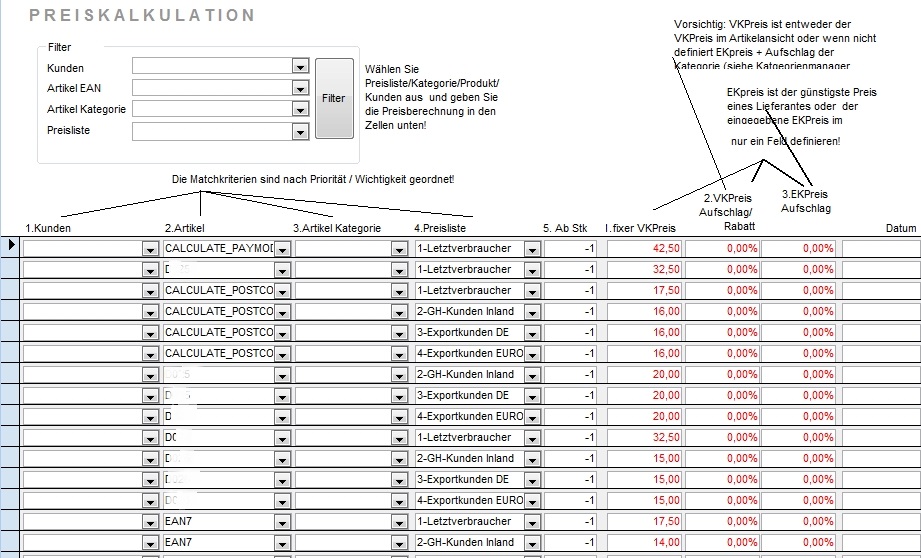Click the EKPreis Aufschlag cell in first row
Image resolution: width=921 pixels, height=558 pixels.
point(798,248)
